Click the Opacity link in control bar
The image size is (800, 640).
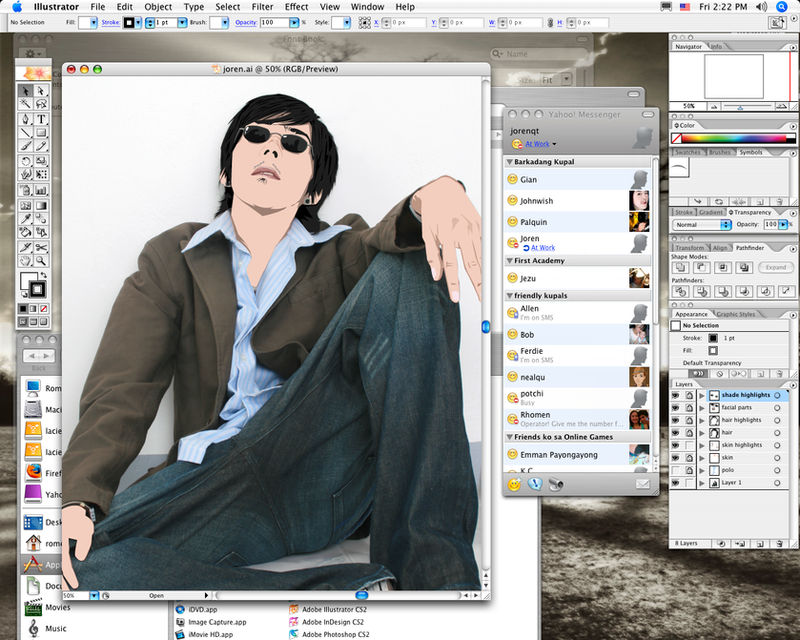245,22
